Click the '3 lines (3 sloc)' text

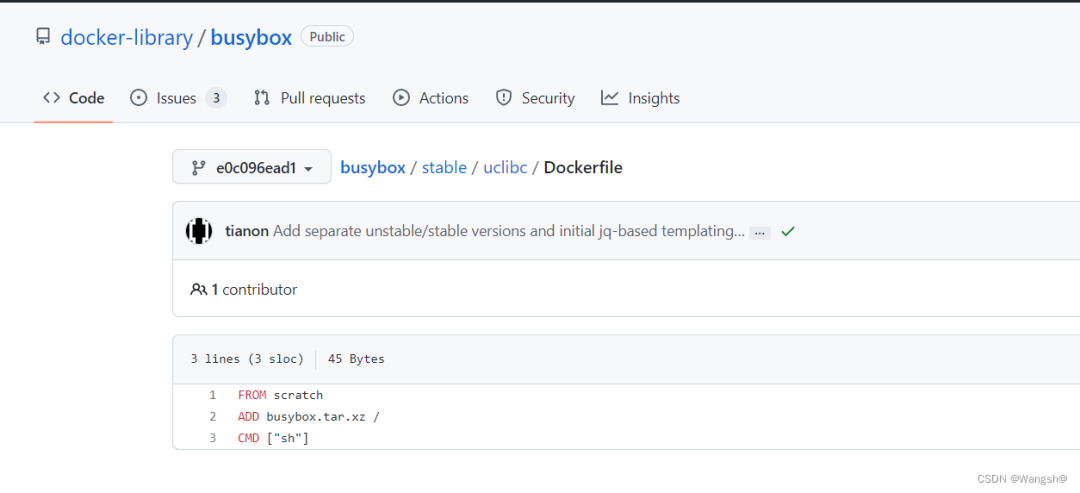[x=247, y=359]
